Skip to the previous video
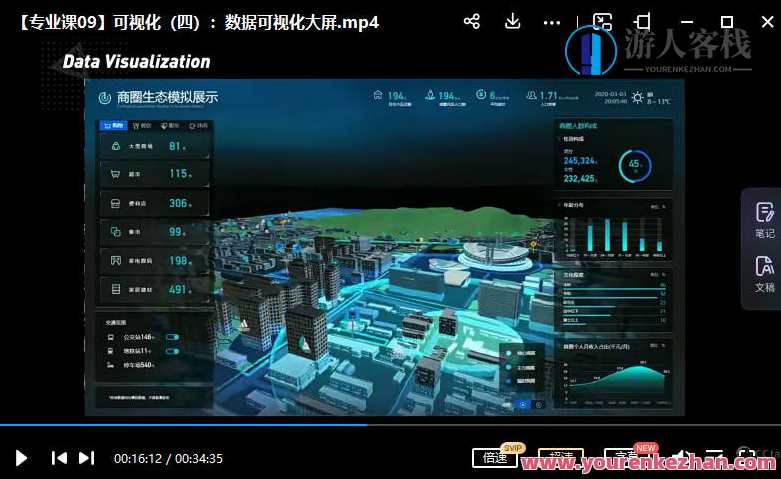The image size is (781, 479). 59,458
